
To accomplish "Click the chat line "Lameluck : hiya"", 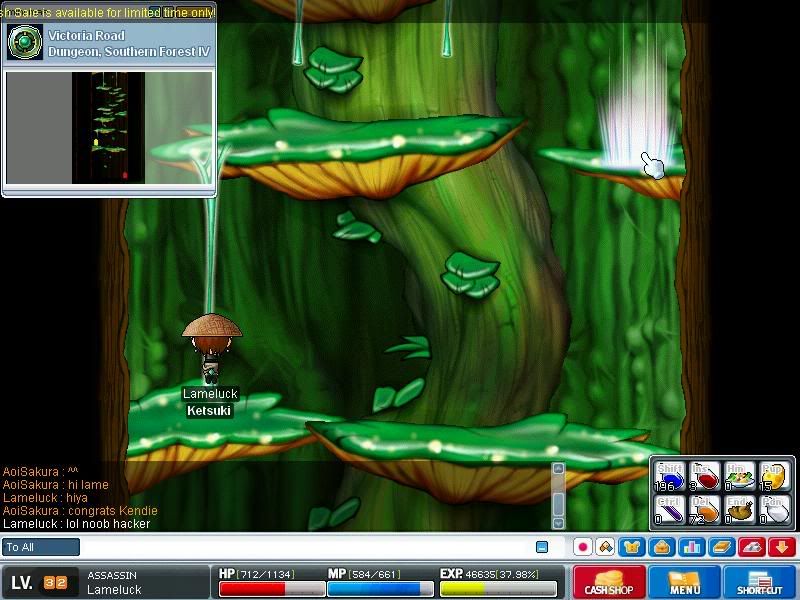I will click(45, 497).
